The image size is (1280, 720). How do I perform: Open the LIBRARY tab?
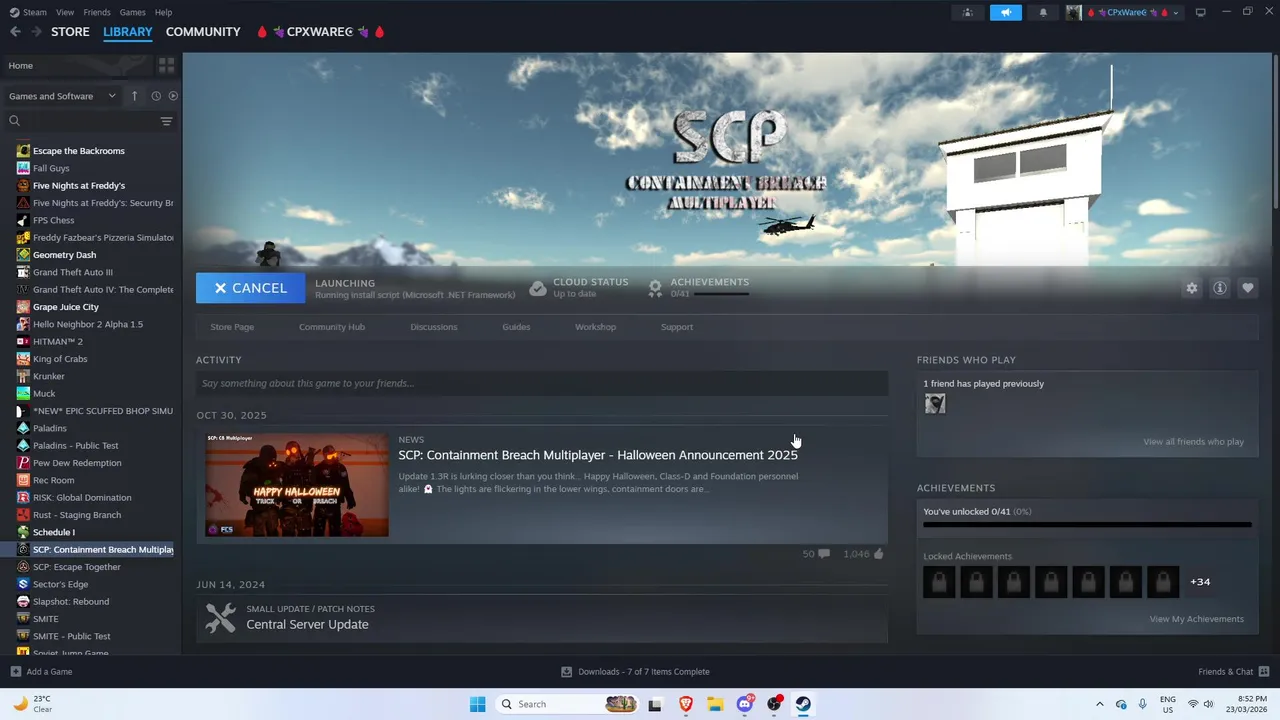tap(128, 32)
